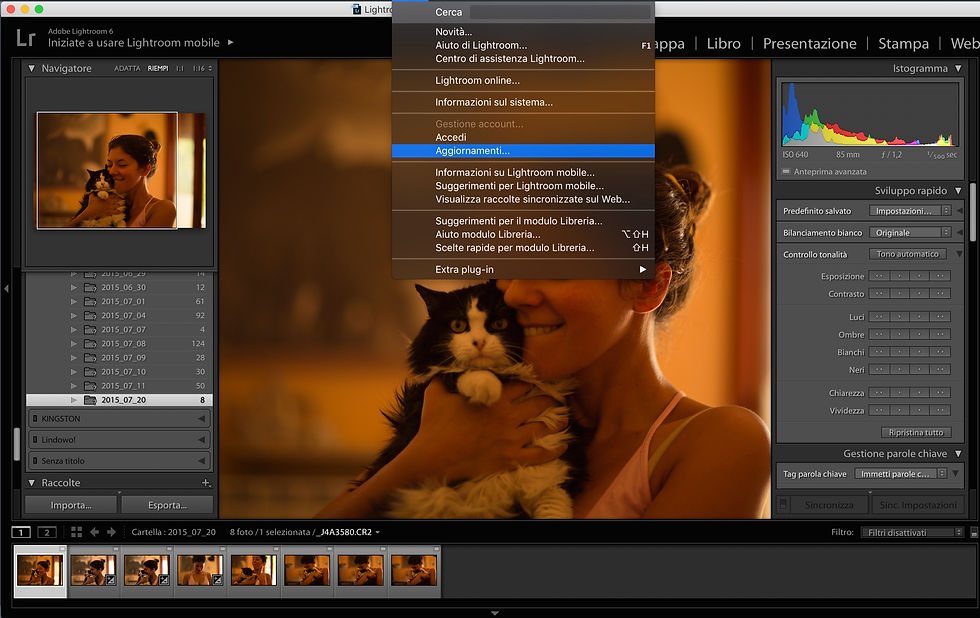
Task: Collapse the left panel using the edge arrow
Action: pyautogui.click(x=6, y=289)
